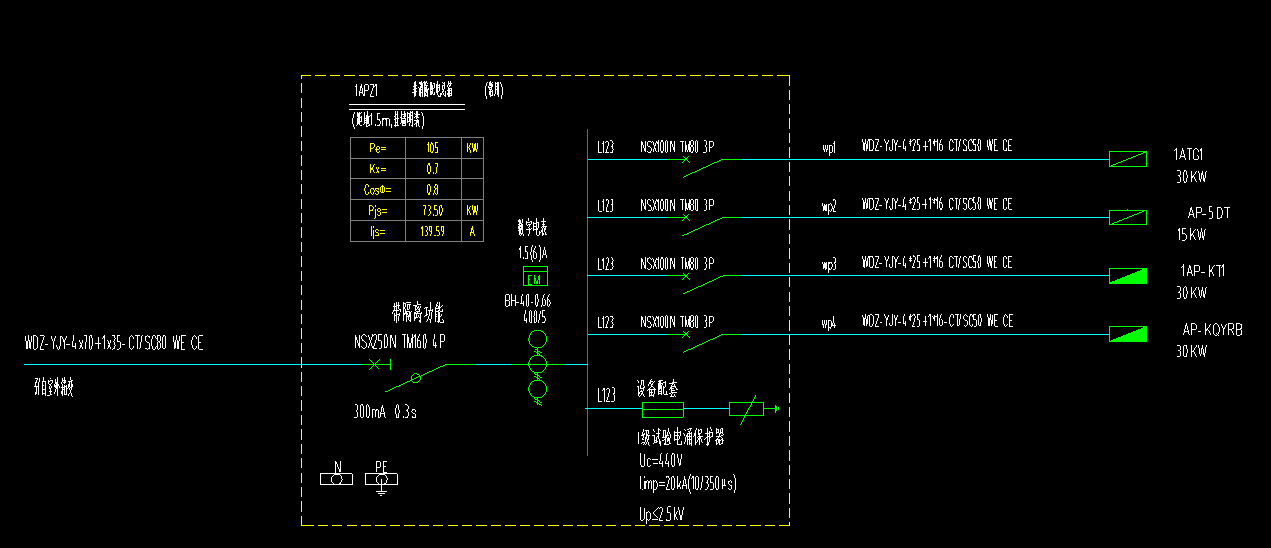This screenshot has width=1271, height=548.
Task: Click the L123 phase label on wp2 circuit
Action: click(606, 206)
